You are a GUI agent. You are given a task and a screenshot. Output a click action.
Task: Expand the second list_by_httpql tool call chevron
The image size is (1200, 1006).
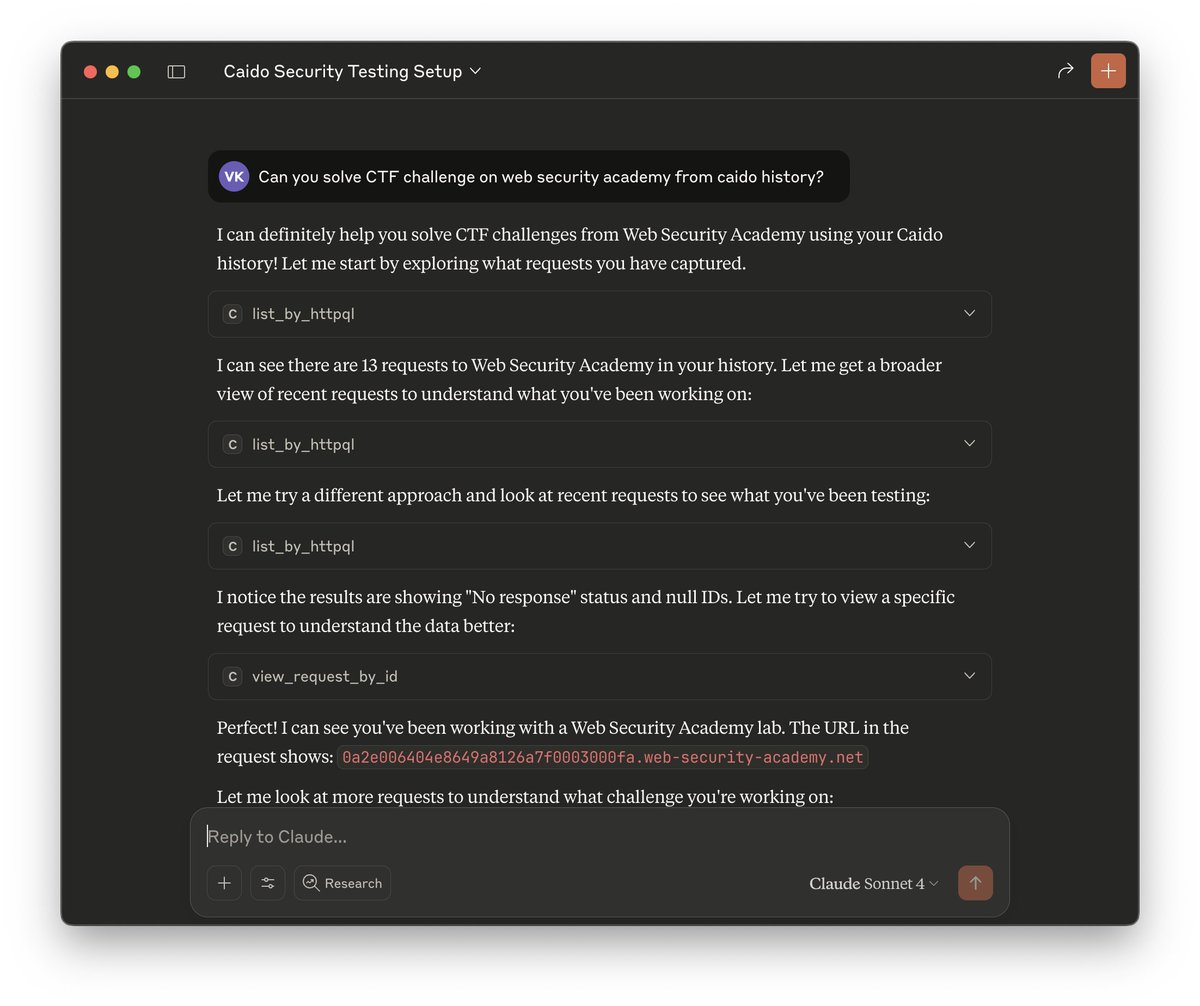pyautogui.click(x=969, y=443)
